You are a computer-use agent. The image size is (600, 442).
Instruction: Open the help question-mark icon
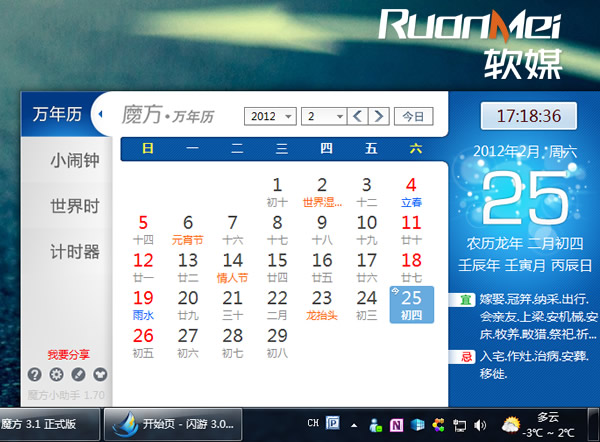[34, 374]
